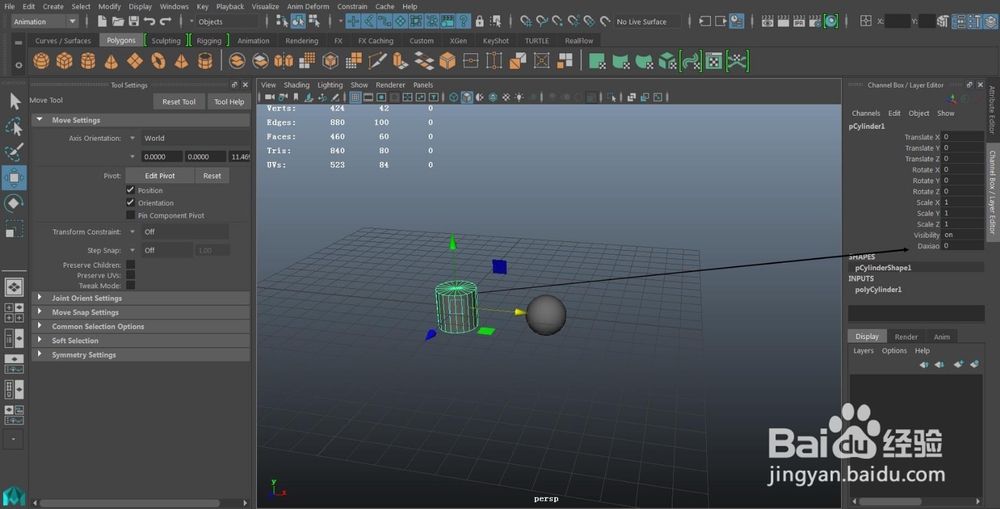Create a polygon sphere from the shelf

[41, 61]
